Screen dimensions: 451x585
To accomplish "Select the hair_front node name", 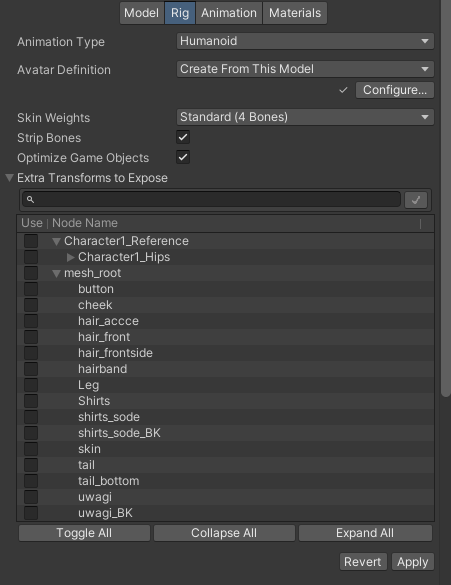I will click(x=104, y=337).
